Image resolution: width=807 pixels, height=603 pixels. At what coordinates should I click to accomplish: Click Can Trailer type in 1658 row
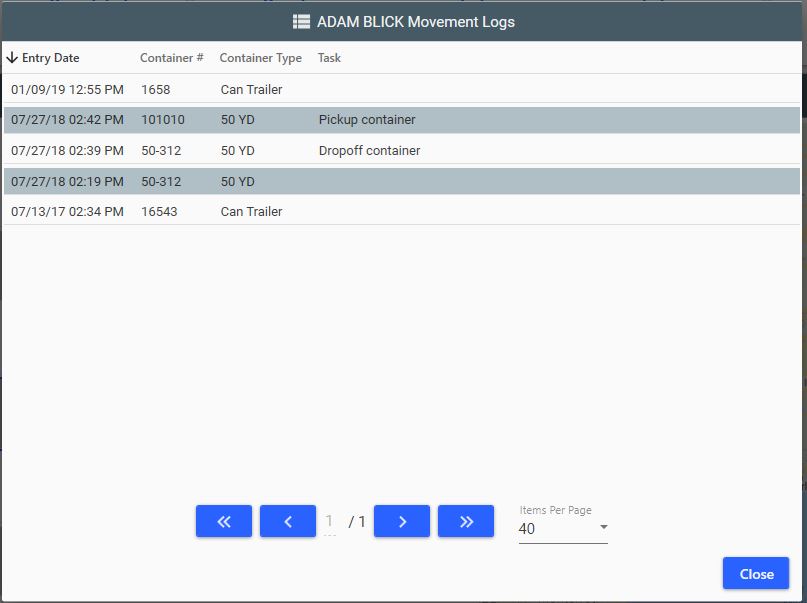click(251, 90)
